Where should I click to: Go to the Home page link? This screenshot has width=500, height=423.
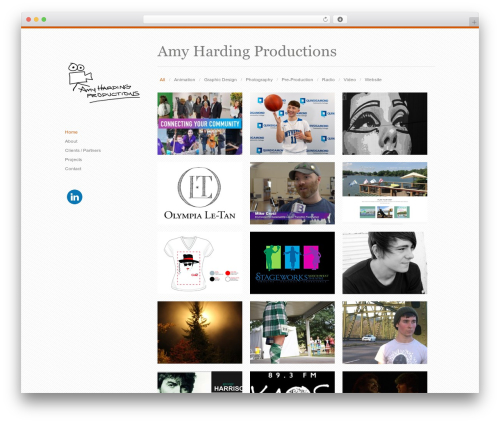[x=71, y=132]
